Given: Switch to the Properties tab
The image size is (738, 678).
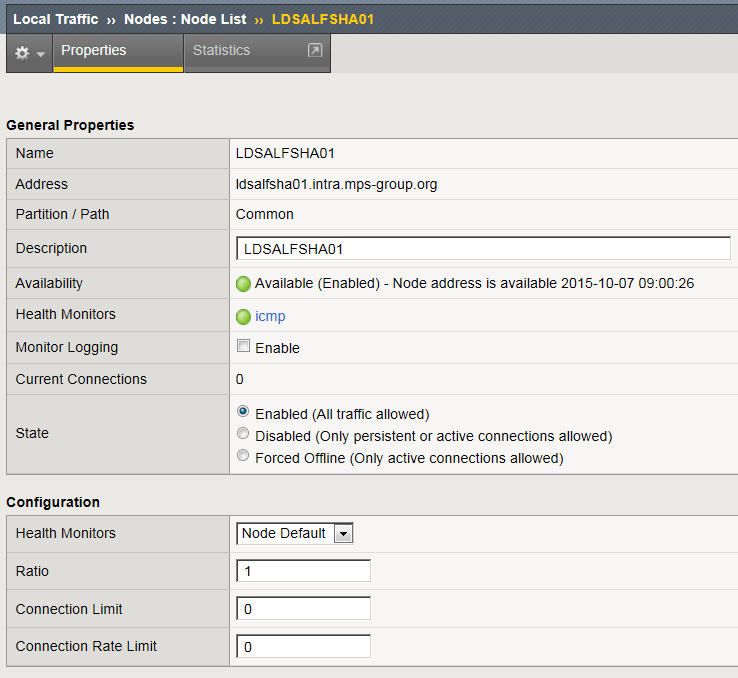Looking at the screenshot, I should tap(94, 50).
